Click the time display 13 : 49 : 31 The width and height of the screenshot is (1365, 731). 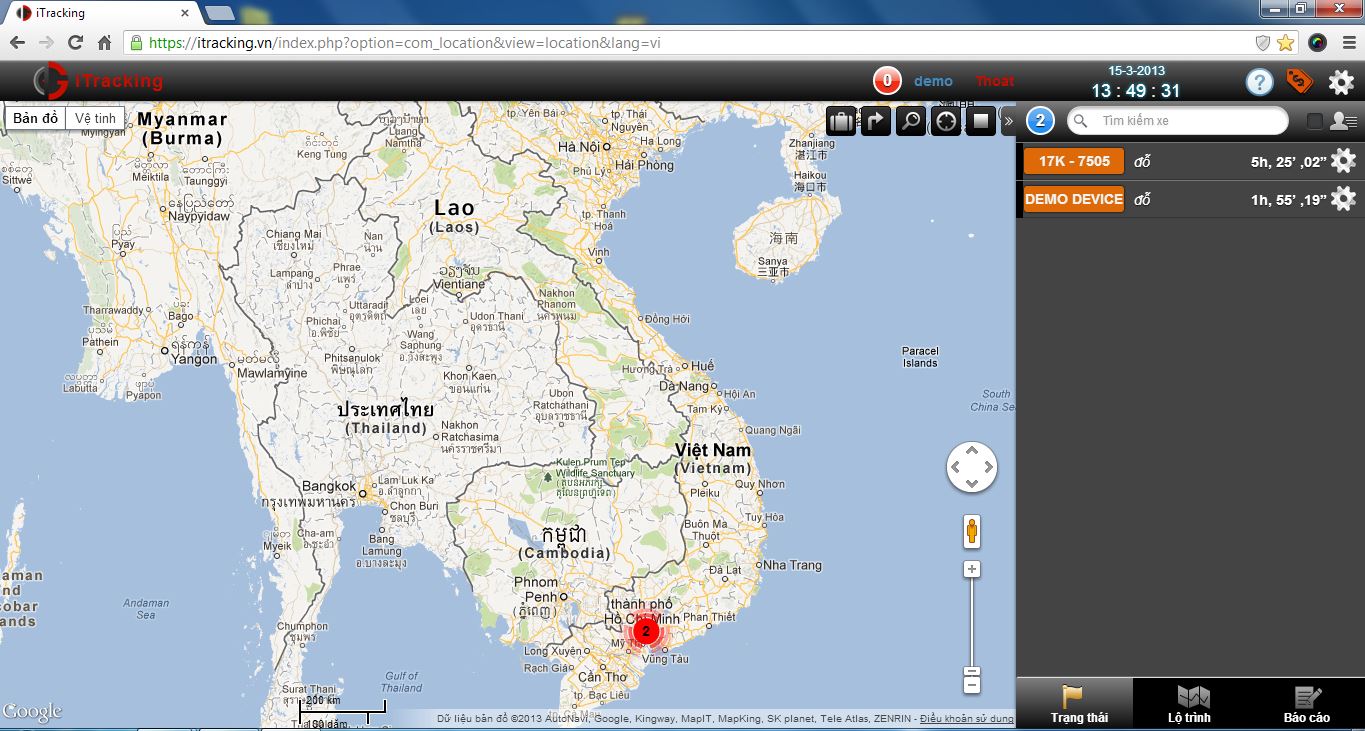tap(1136, 91)
